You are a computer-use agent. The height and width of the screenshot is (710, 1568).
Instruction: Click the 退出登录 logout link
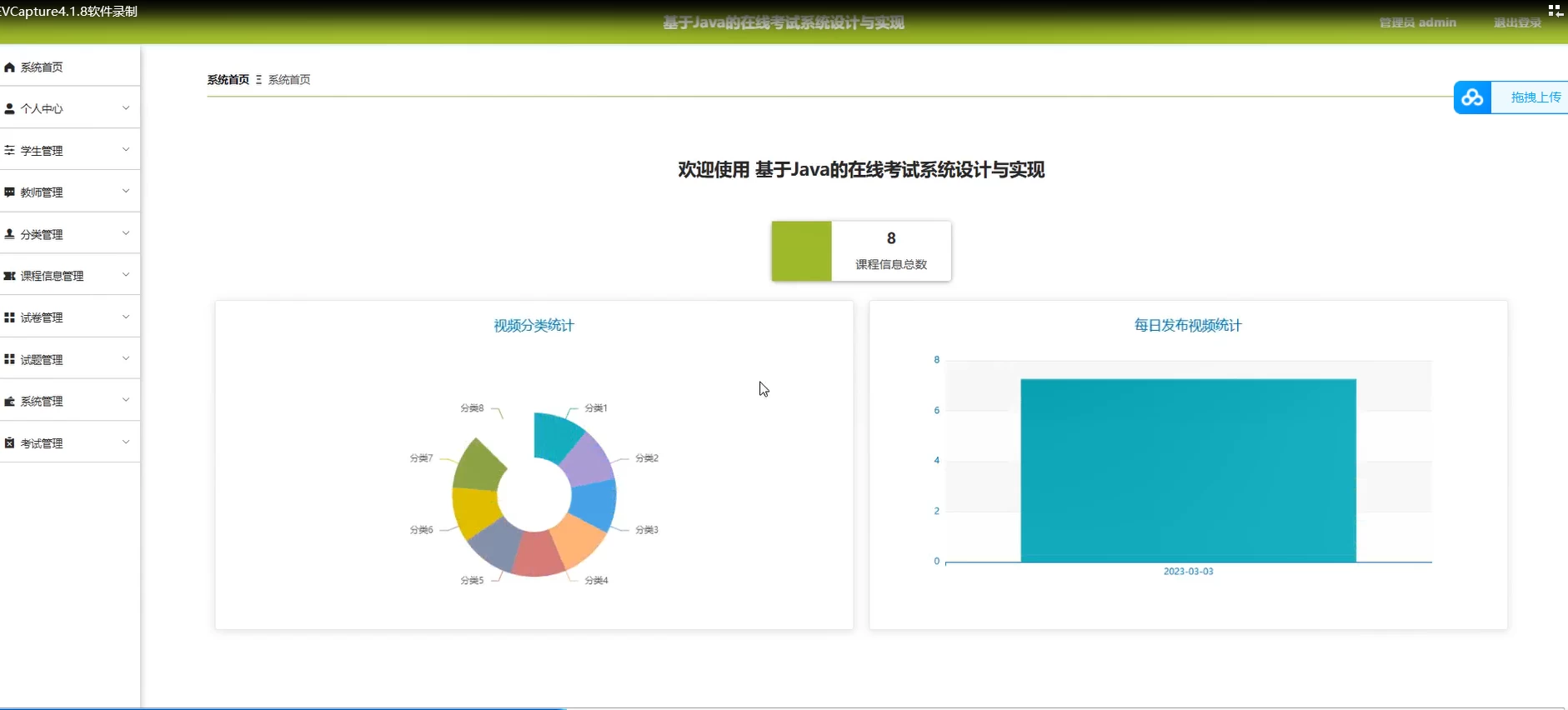(x=1517, y=22)
